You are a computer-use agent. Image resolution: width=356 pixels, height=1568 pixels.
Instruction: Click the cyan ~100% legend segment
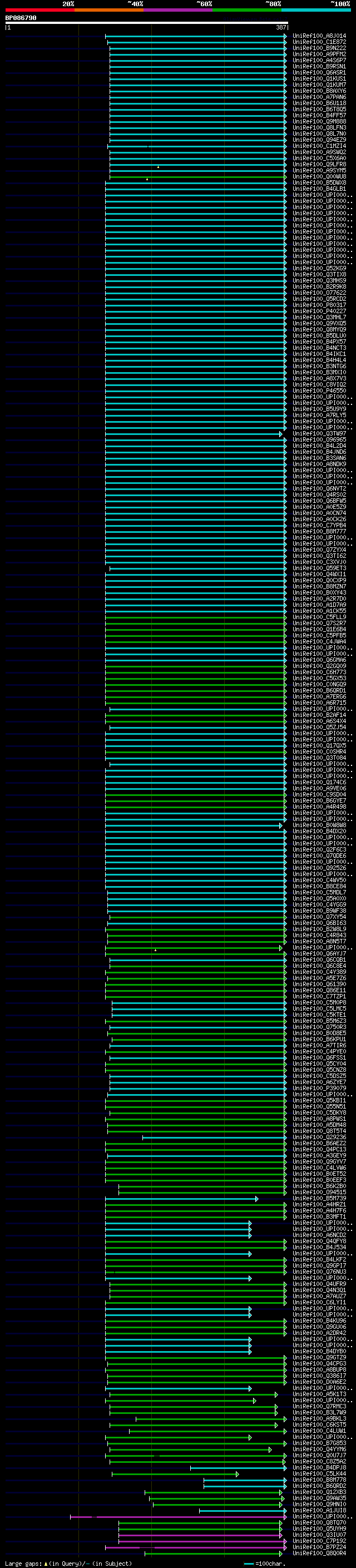pos(316,10)
